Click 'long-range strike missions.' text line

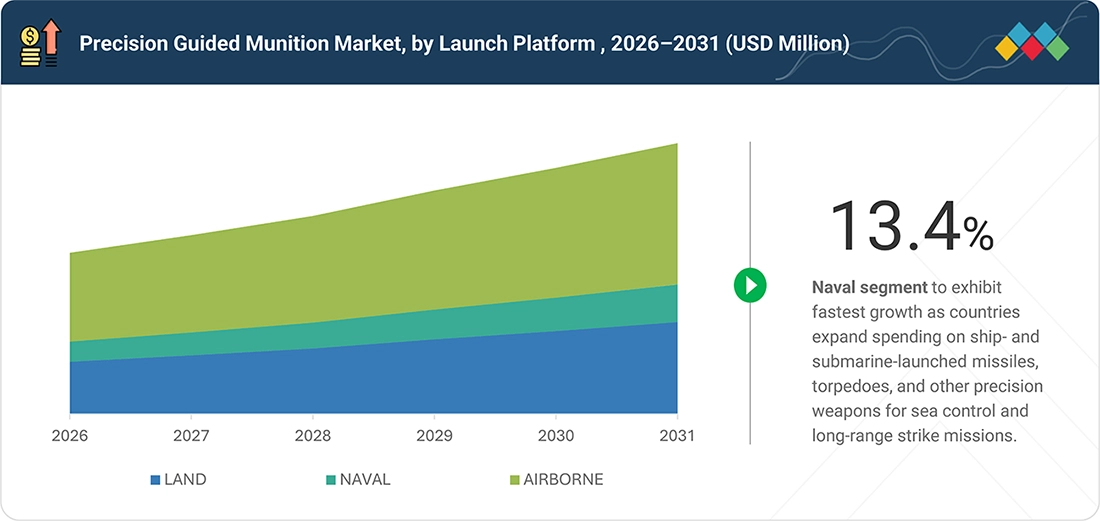pyautogui.click(x=914, y=435)
